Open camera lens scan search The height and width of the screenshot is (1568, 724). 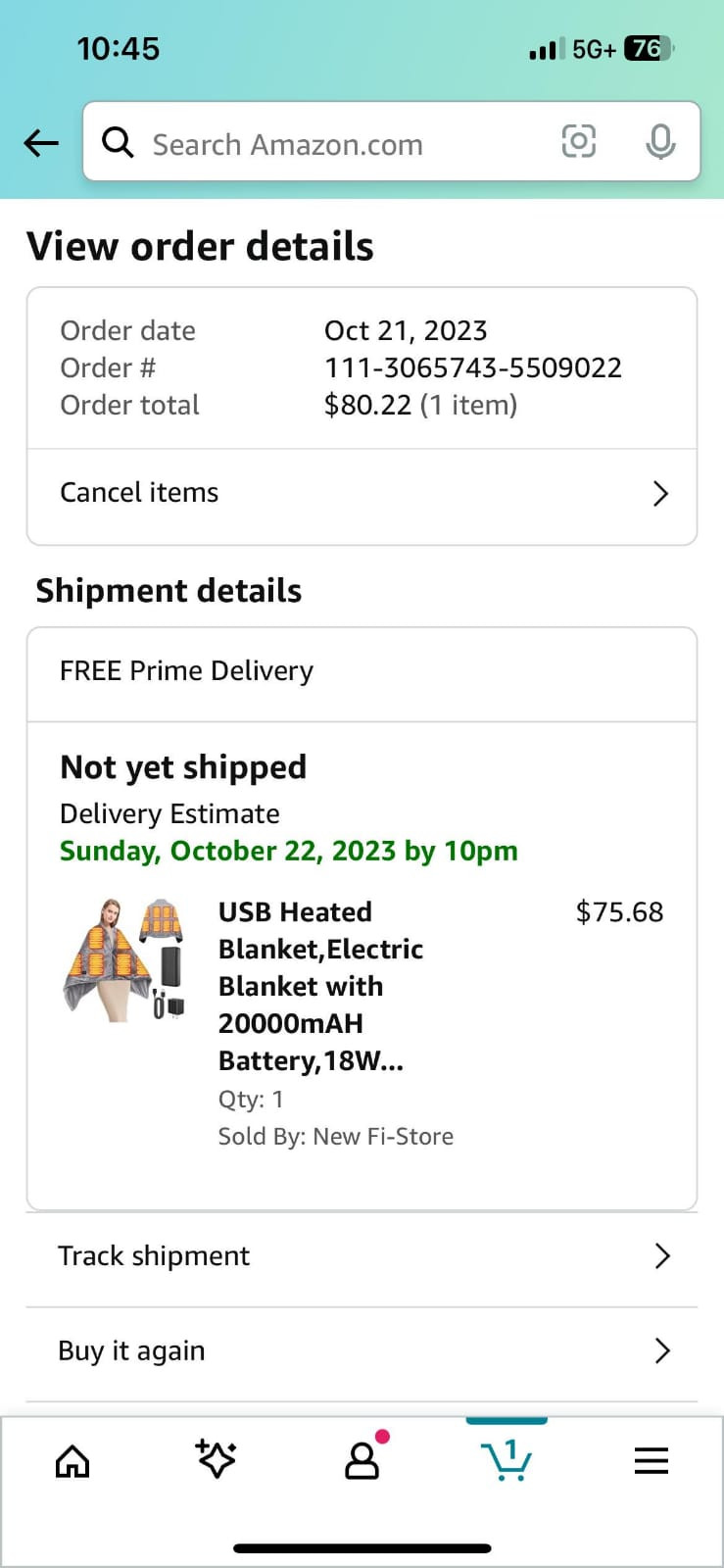point(578,142)
